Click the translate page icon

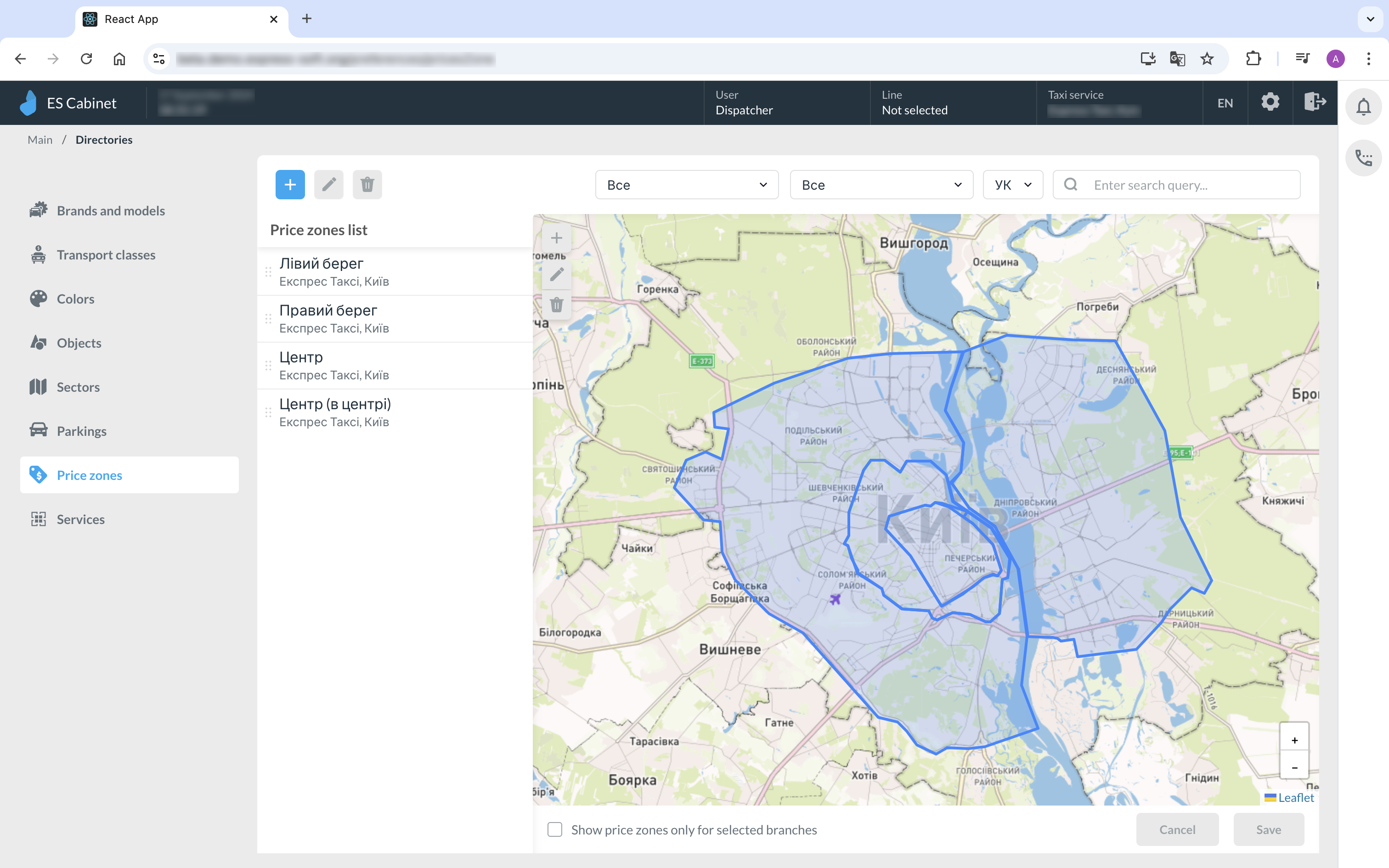[1177, 59]
